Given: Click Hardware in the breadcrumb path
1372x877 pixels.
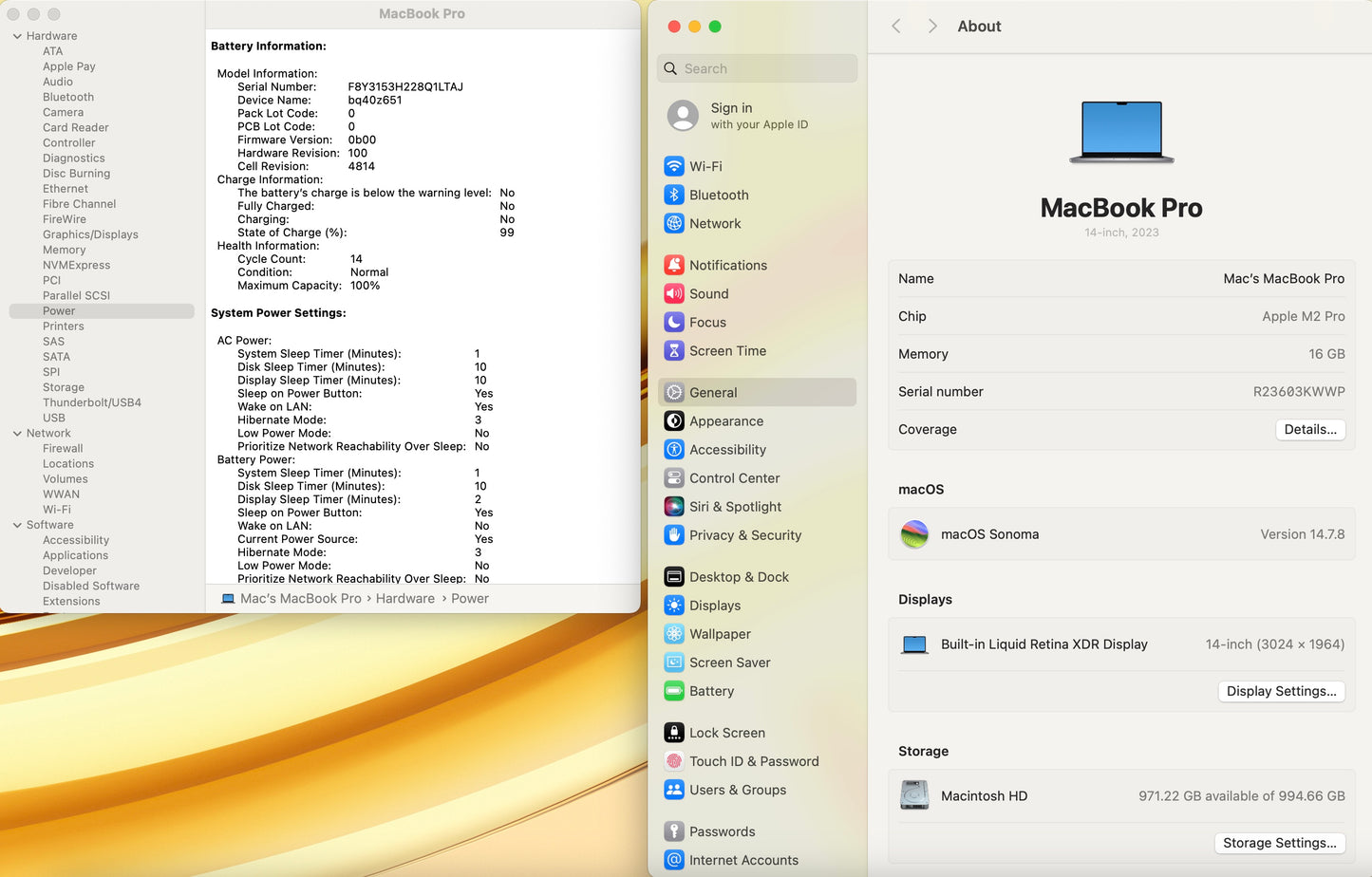Looking at the screenshot, I should [405, 598].
